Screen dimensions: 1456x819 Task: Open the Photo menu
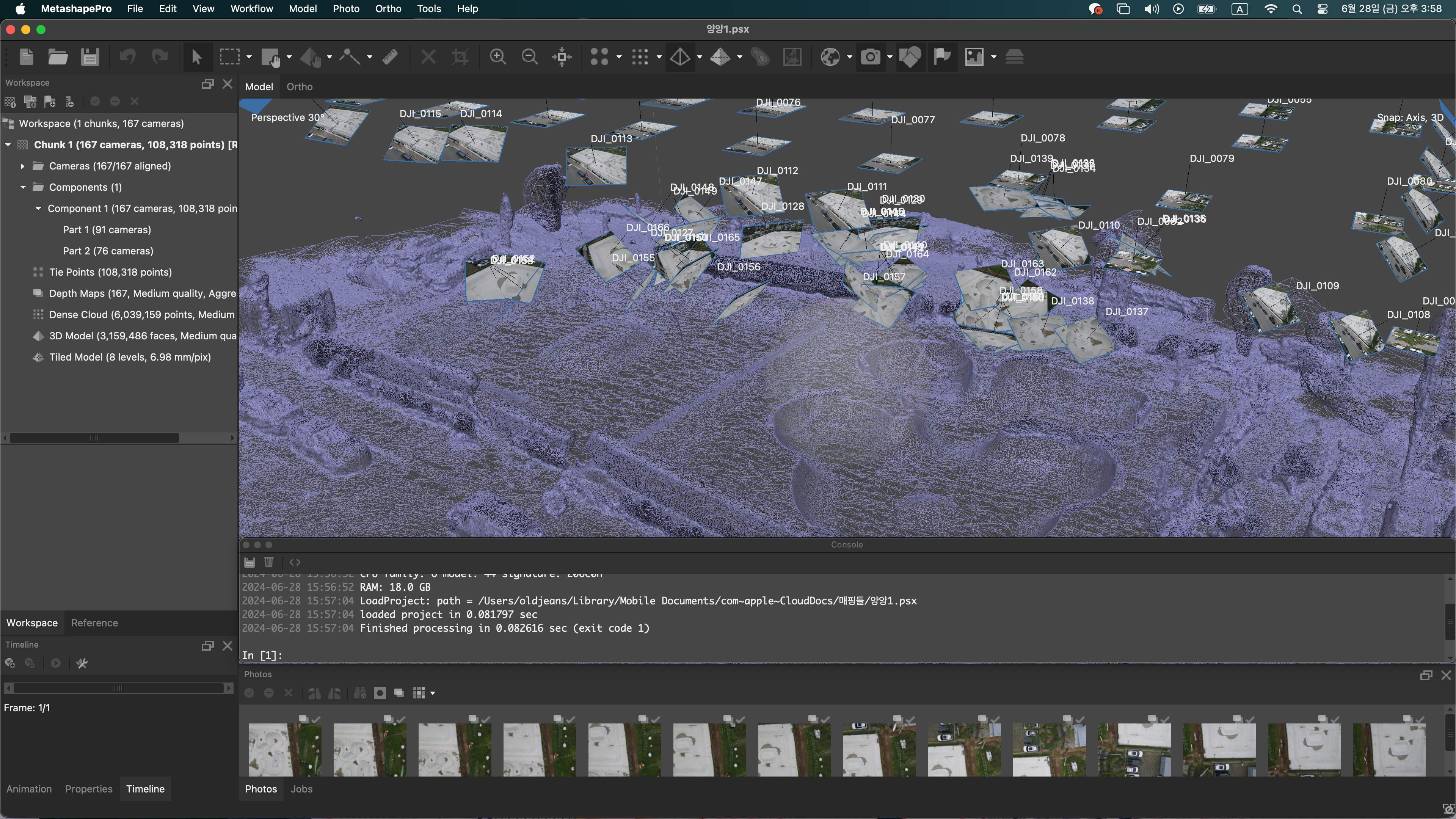tap(346, 8)
